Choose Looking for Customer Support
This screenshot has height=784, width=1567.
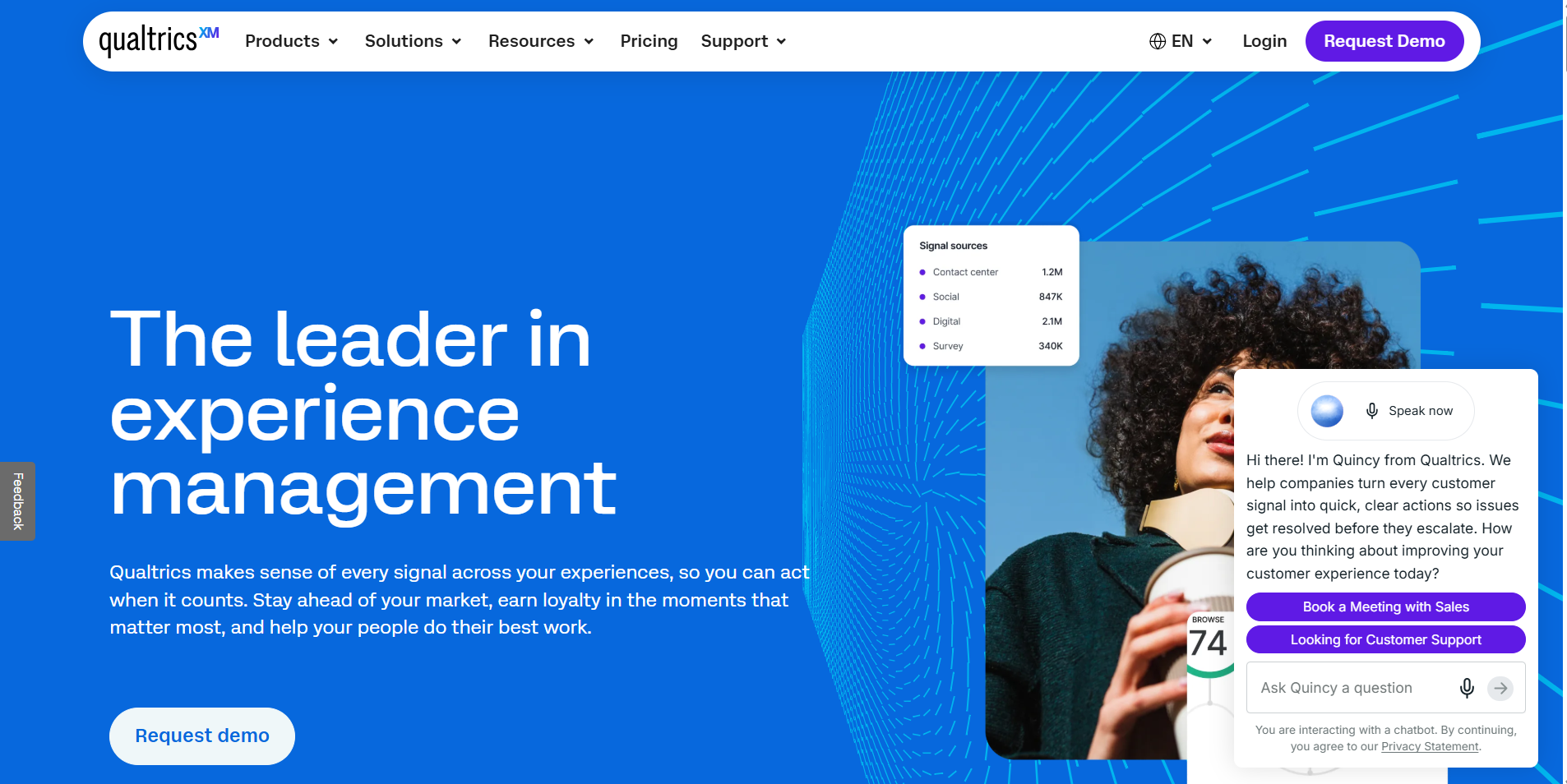[1385, 640]
